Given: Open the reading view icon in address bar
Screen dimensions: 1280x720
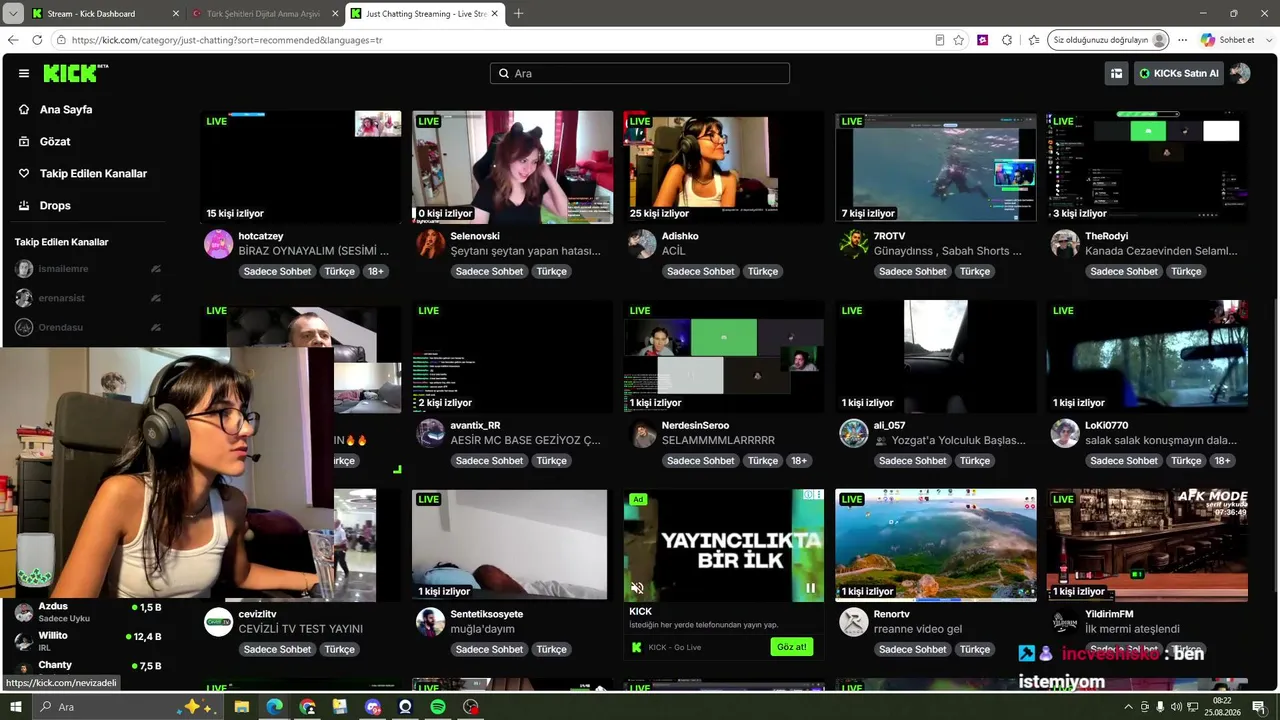Looking at the screenshot, I should [939, 40].
